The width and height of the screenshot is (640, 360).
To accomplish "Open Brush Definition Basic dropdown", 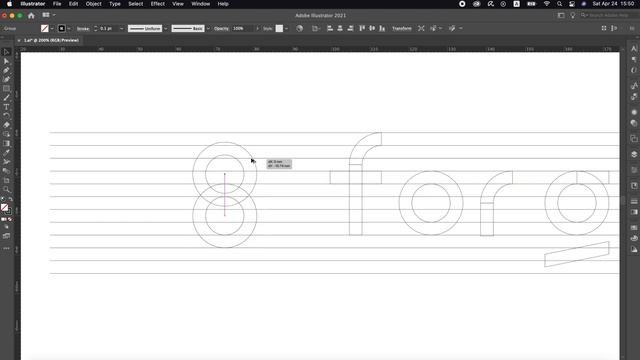I will pos(208,29).
